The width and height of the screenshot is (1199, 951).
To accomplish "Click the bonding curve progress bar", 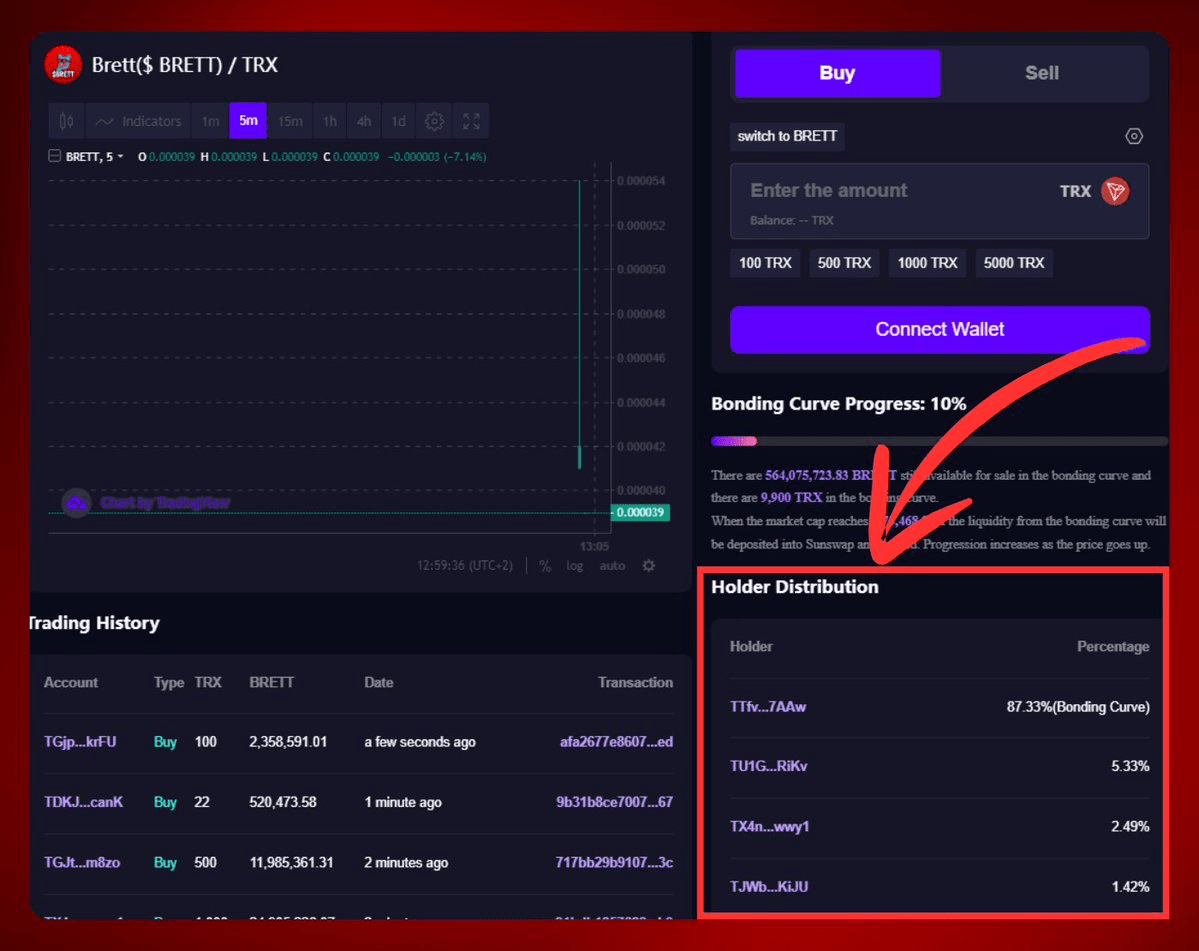I will click(939, 441).
